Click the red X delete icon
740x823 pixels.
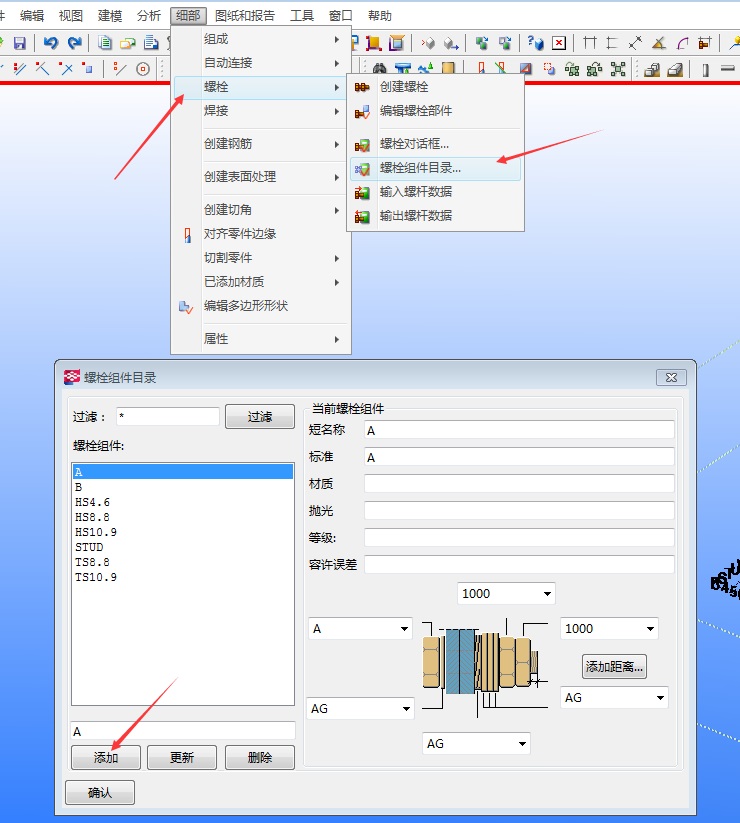click(x=559, y=43)
